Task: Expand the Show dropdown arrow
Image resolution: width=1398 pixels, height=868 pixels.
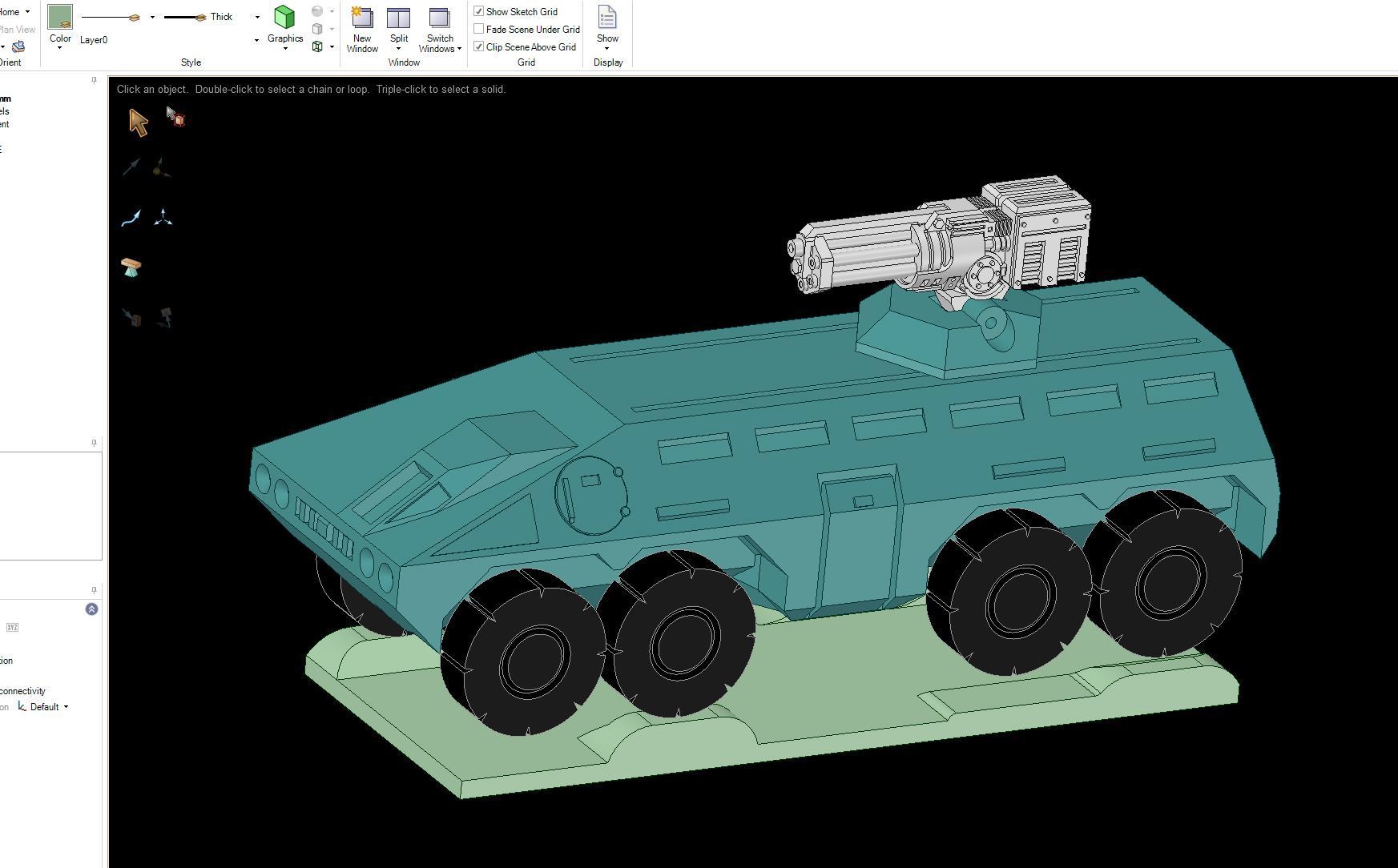Action: 607,49
